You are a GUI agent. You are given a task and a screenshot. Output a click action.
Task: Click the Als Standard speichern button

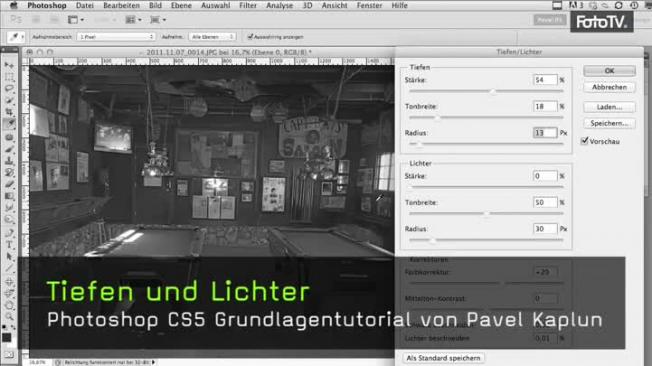pos(443,358)
